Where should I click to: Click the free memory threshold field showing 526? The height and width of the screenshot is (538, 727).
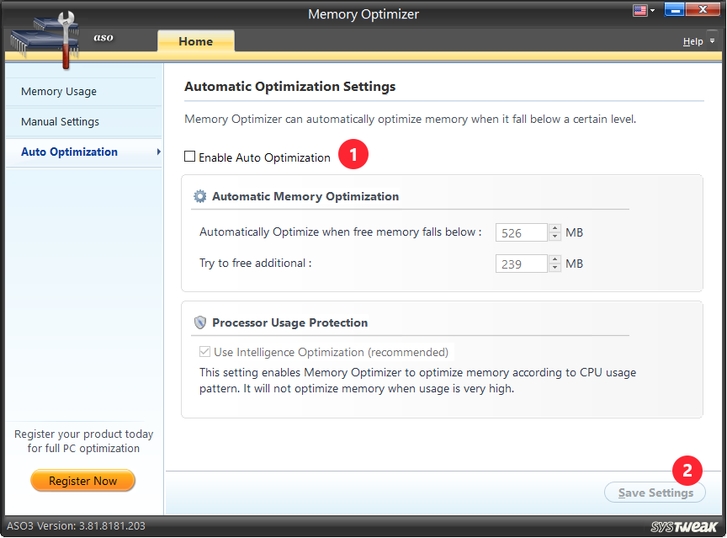pos(521,233)
